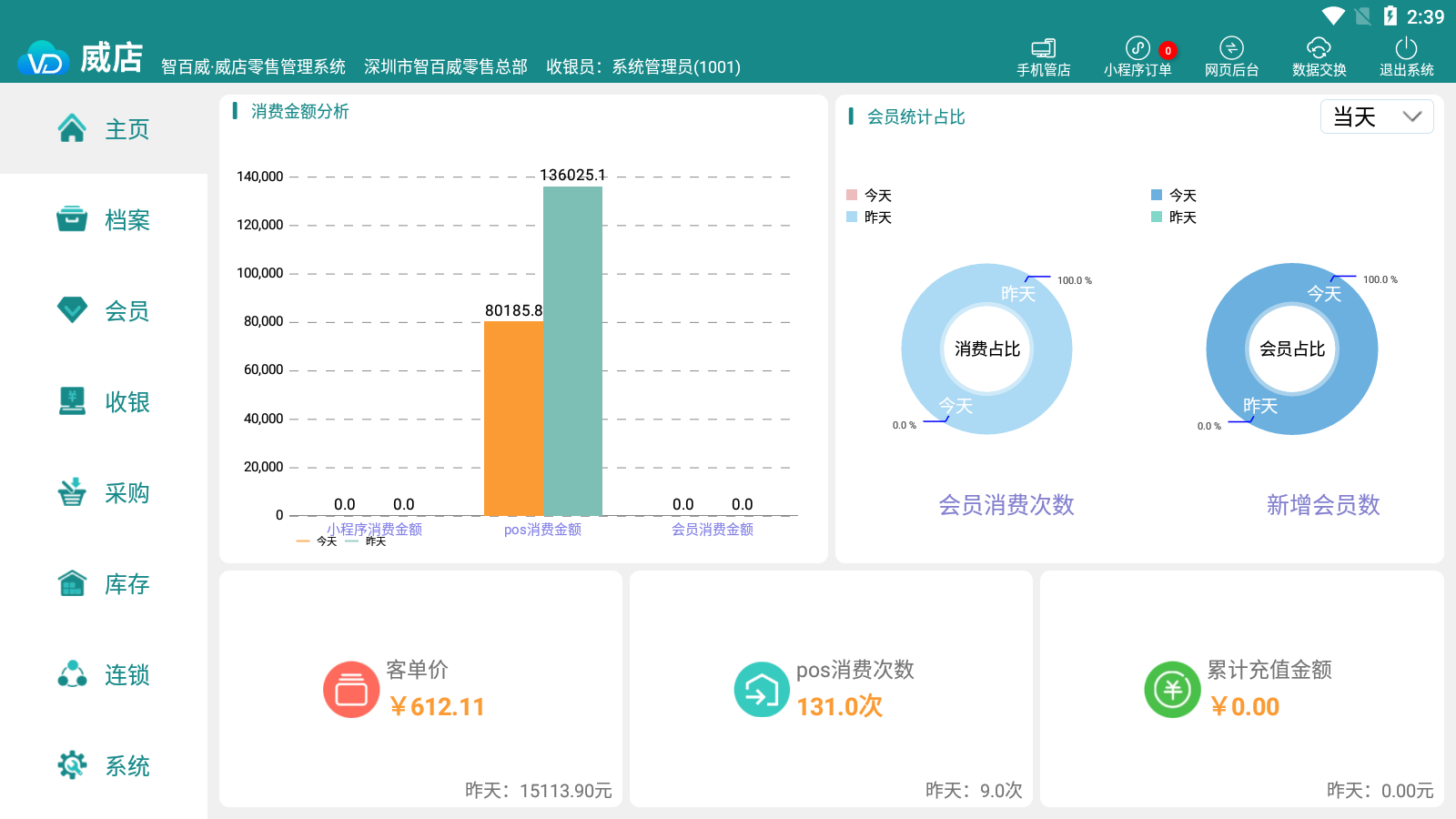The height and width of the screenshot is (819, 1456).
Task: Click the 新增会员数 label
Action: (x=1323, y=505)
